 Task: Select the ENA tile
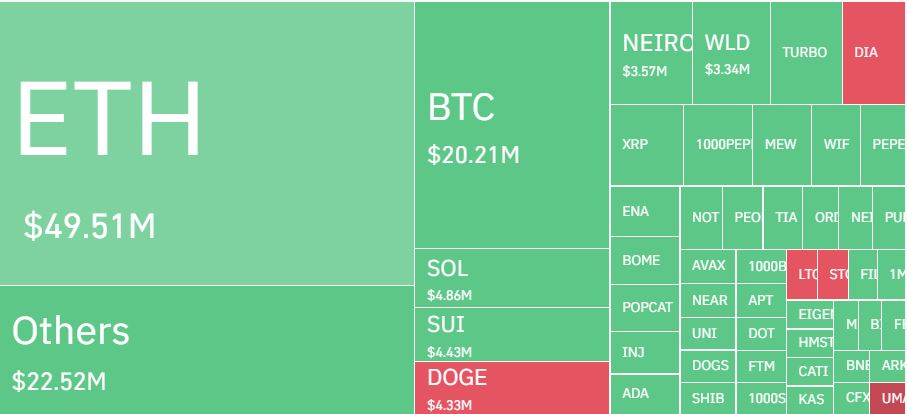point(644,212)
